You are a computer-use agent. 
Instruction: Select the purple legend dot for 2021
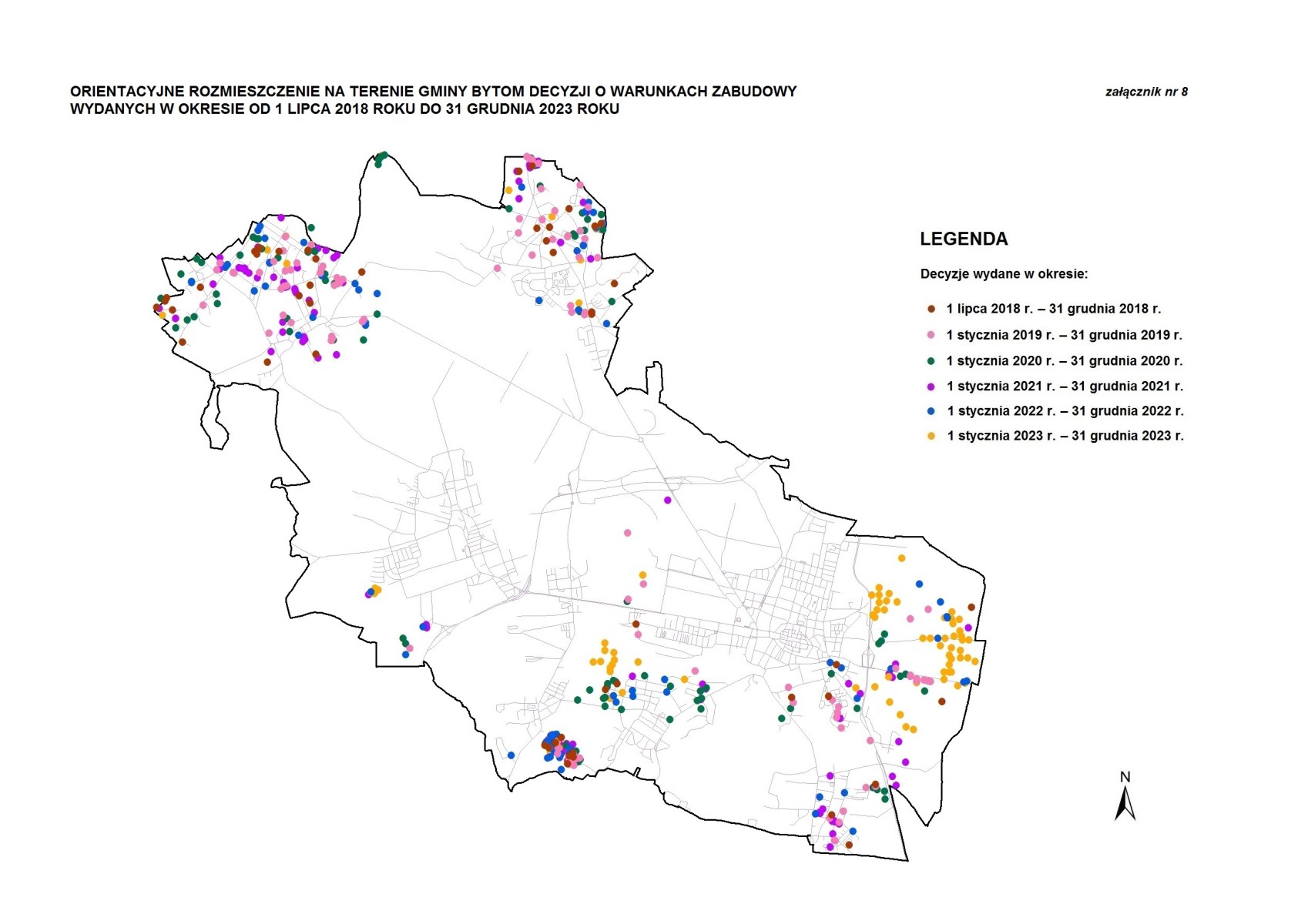click(931, 387)
